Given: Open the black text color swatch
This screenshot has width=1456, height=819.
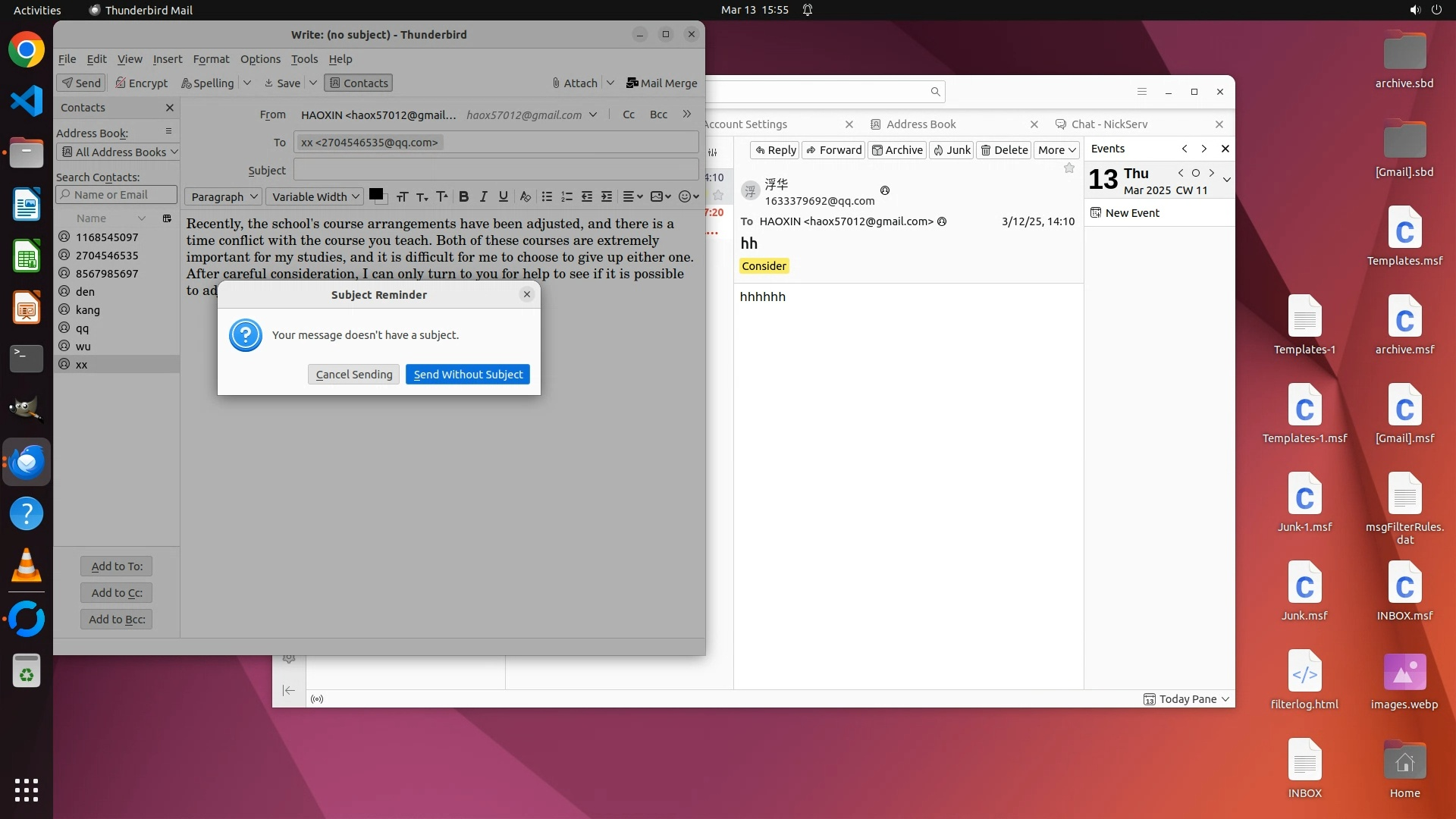Looking at the screenshot, I should (375, 194).
